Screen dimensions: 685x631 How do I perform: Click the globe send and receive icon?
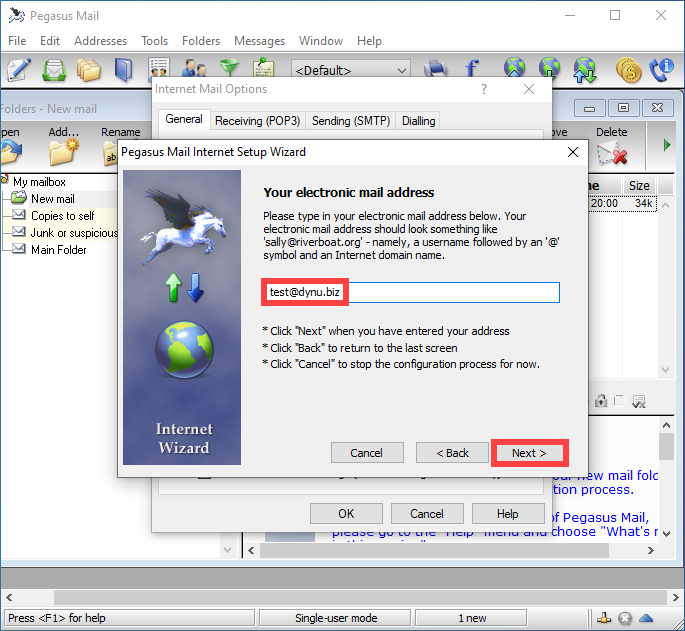(x=585, y=70)
